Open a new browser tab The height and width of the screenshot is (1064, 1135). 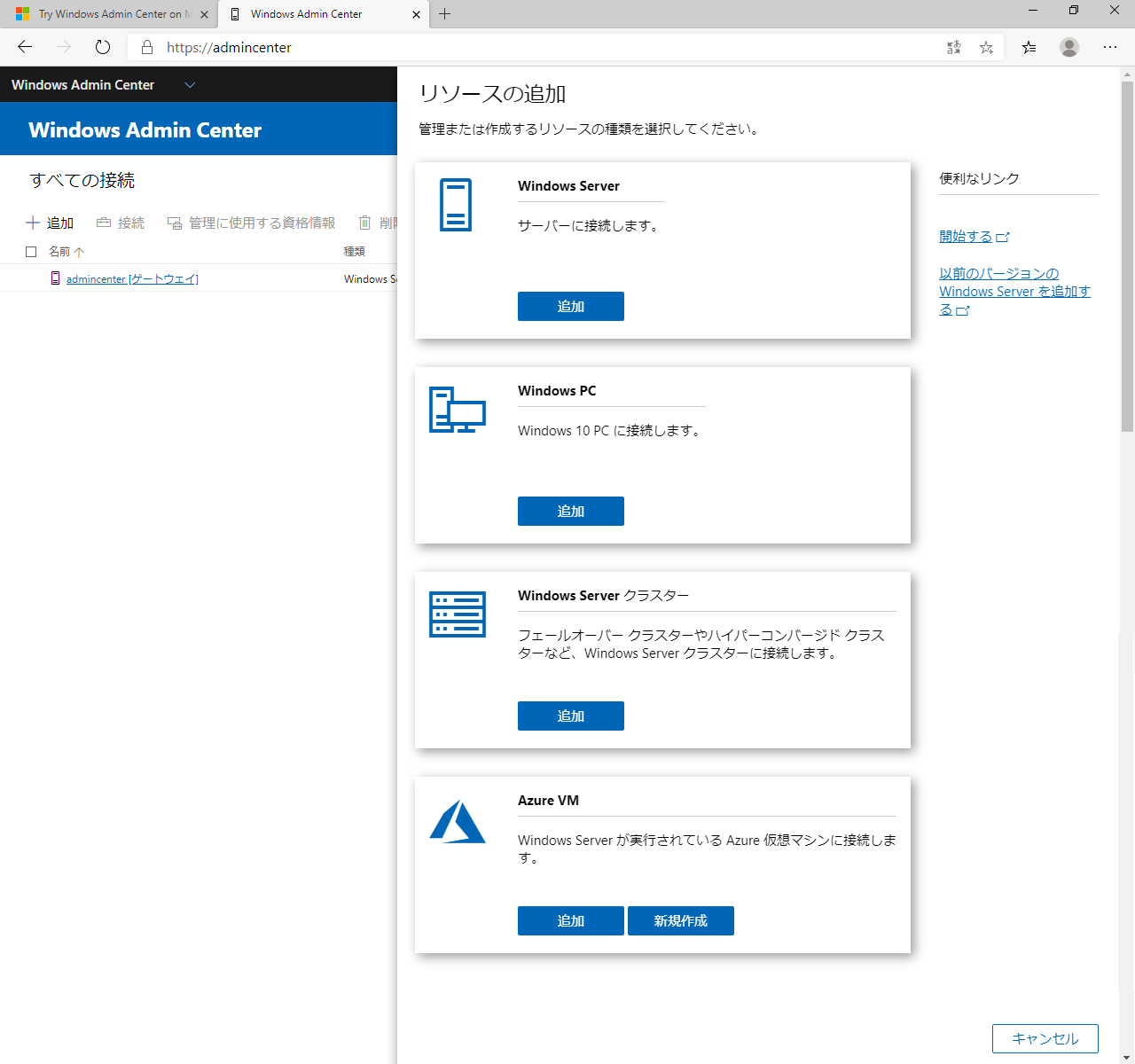pyautogui.click(x=445, y=14)
